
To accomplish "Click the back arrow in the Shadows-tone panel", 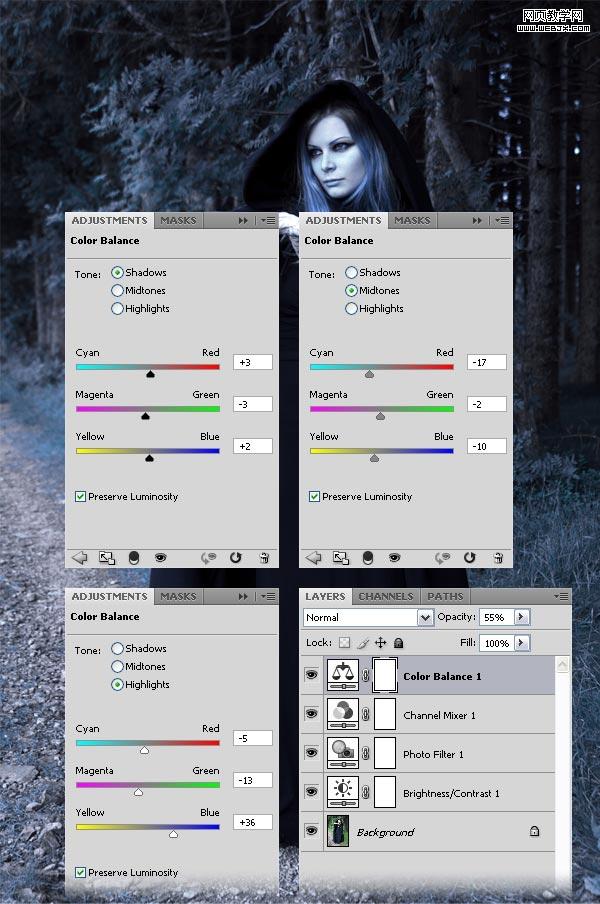I will (80, 558).
